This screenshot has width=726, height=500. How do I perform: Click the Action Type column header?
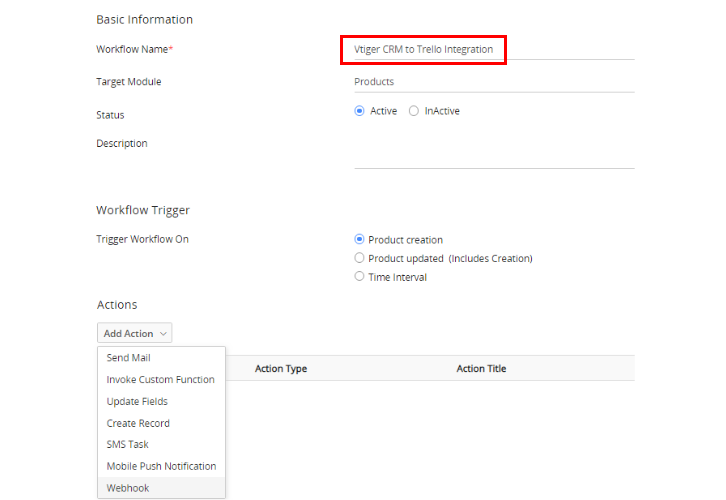click(x=281, y=369)
